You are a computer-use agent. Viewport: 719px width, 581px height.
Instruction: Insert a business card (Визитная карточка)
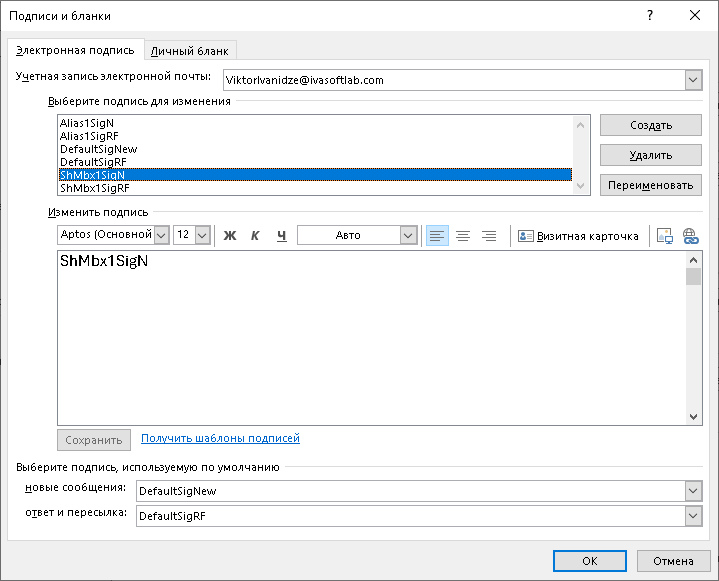578,236
